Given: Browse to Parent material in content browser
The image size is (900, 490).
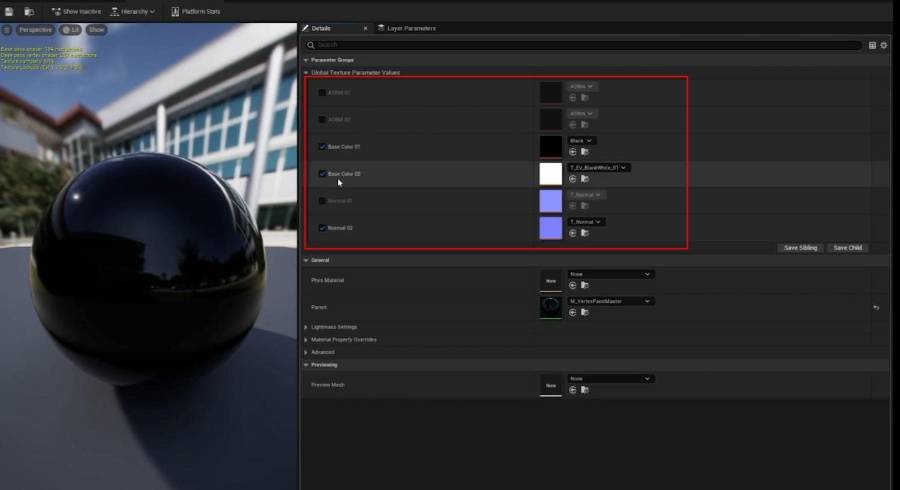Looking at the screenshot, I should click(x=585, y=312).
